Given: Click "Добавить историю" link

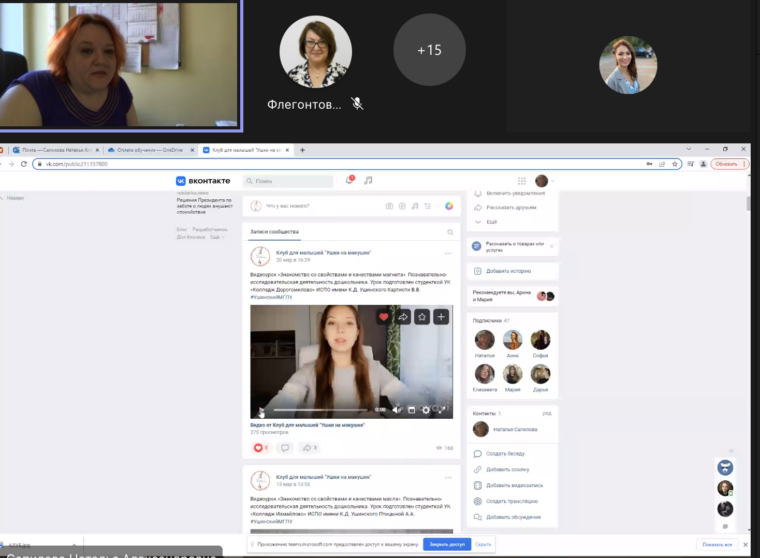Looking at the screenshot, I should coord(508,271).
